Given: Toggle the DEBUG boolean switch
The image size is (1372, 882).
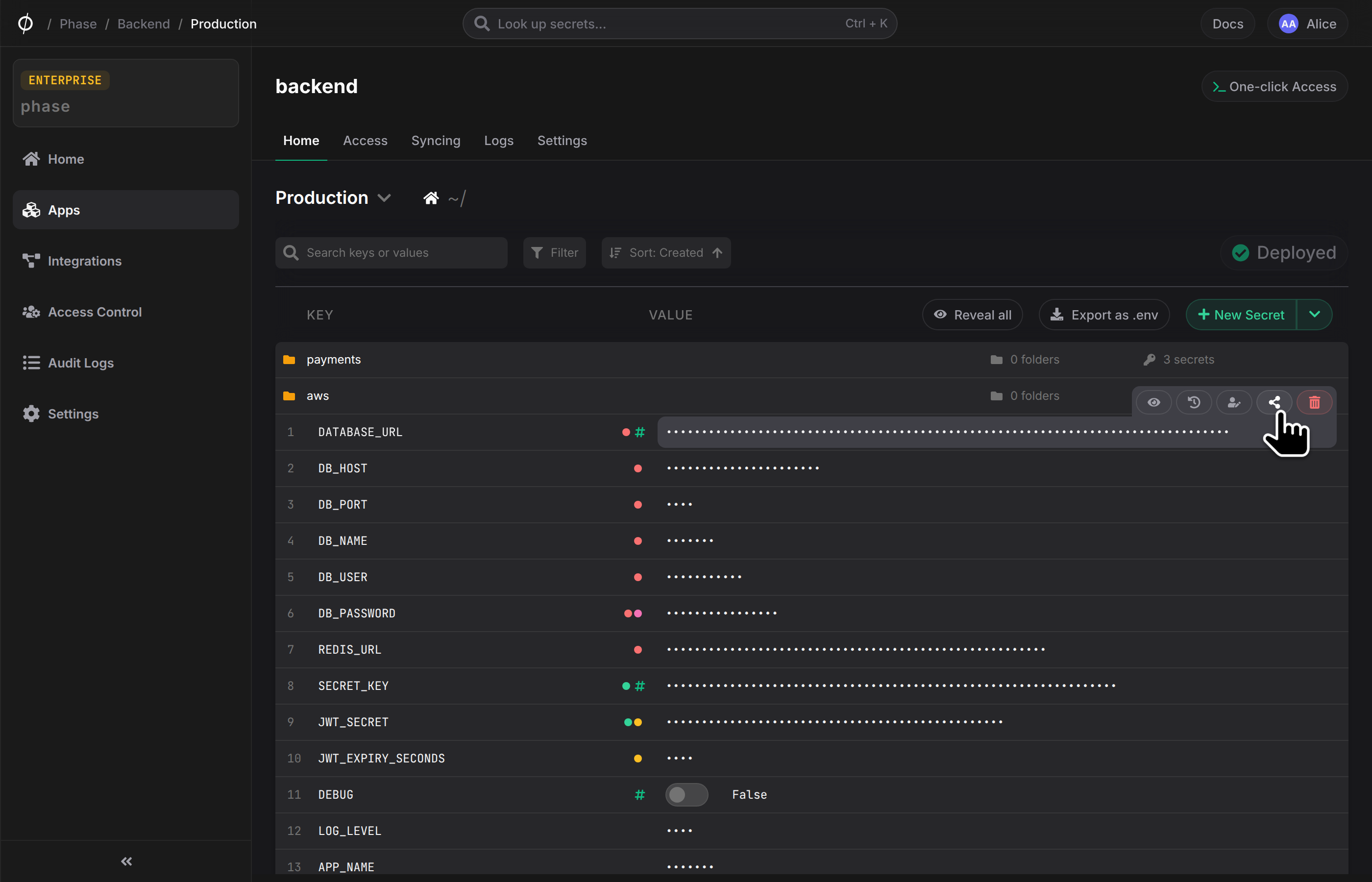Looking at the screenshot, I should pos(686,794).
